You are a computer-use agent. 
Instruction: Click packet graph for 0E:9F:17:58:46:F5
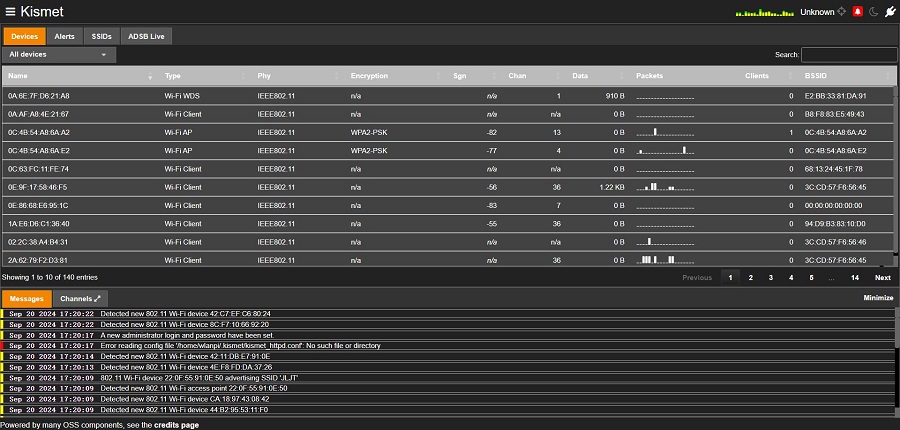[x=665, y=187]
